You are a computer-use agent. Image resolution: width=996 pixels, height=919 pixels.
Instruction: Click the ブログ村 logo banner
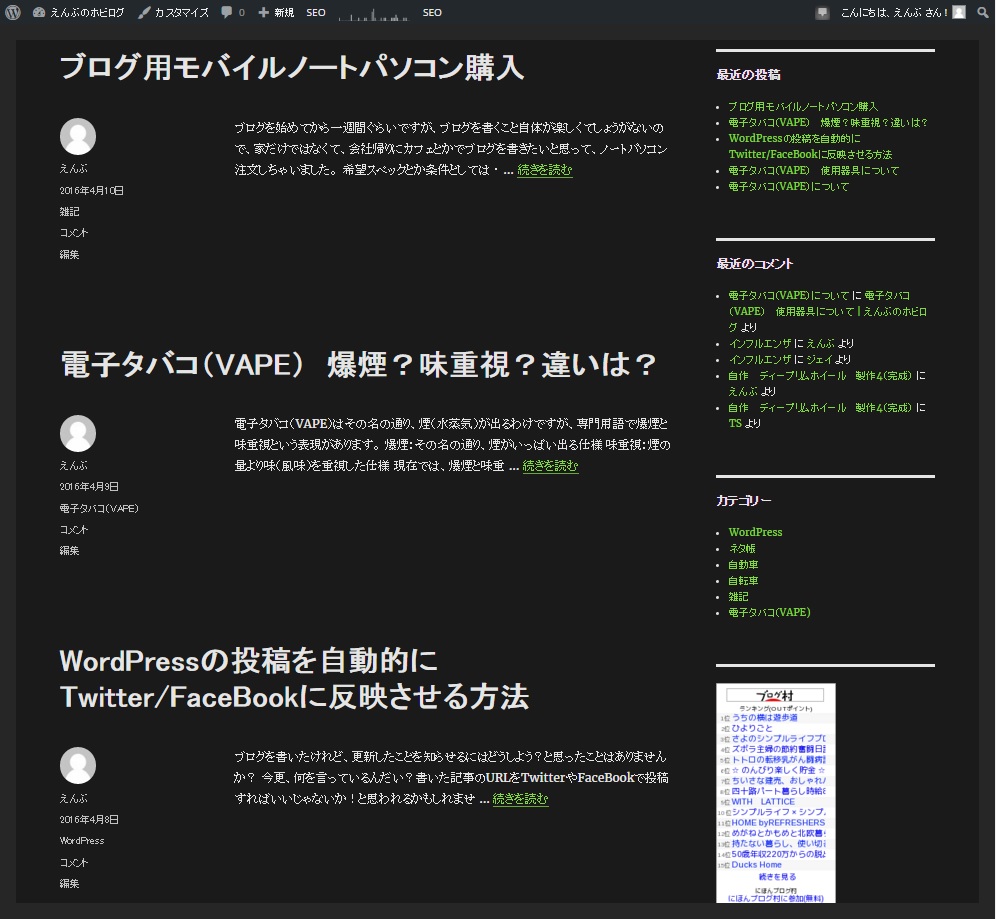coord(775,695)
